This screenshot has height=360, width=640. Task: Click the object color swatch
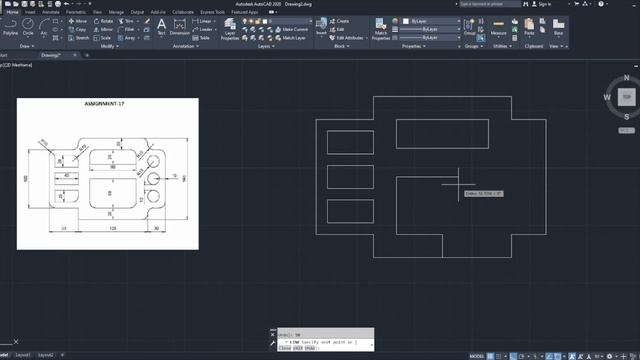click(x=406, y=21)
